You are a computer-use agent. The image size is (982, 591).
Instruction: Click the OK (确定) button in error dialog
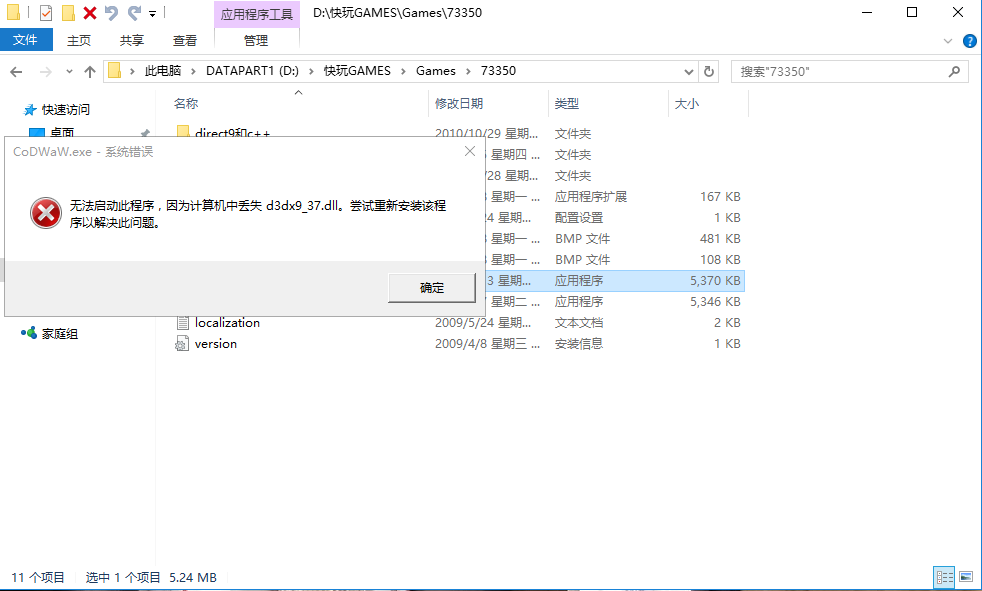[x=432, y=287]
